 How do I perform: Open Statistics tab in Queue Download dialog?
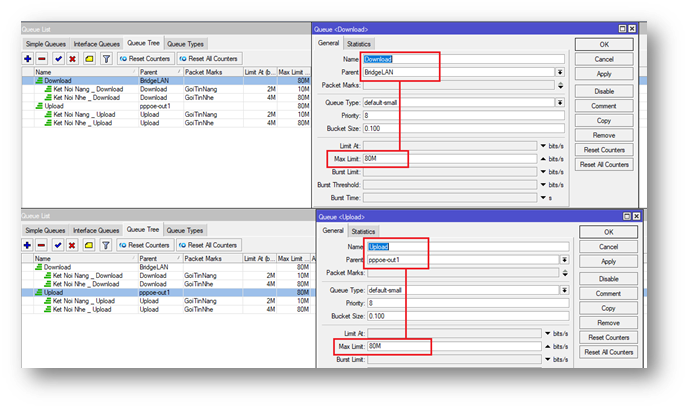[359, 44]
